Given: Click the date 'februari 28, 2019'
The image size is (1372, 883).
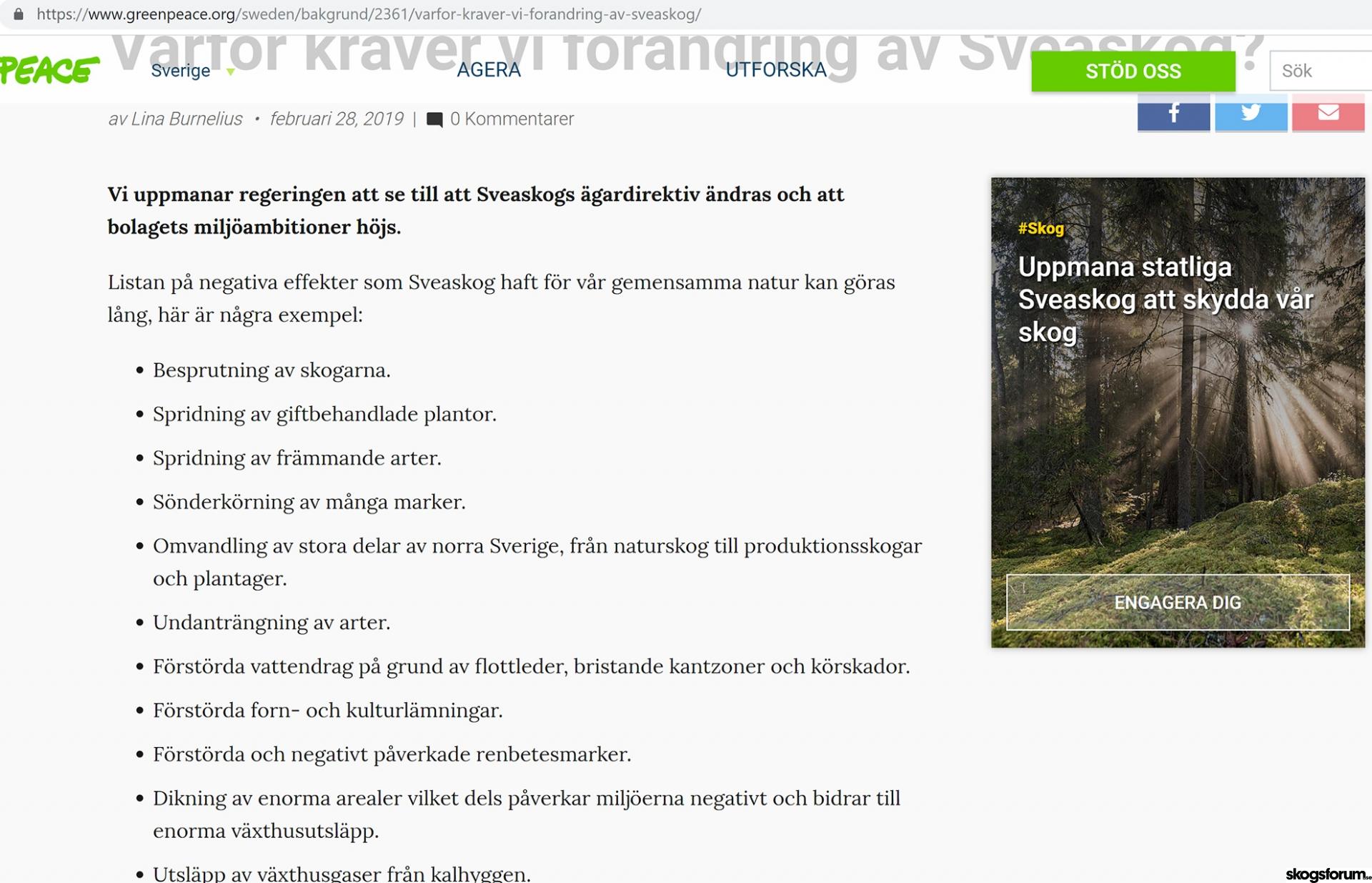Looking at the screenshot, I should pos(337,119).
